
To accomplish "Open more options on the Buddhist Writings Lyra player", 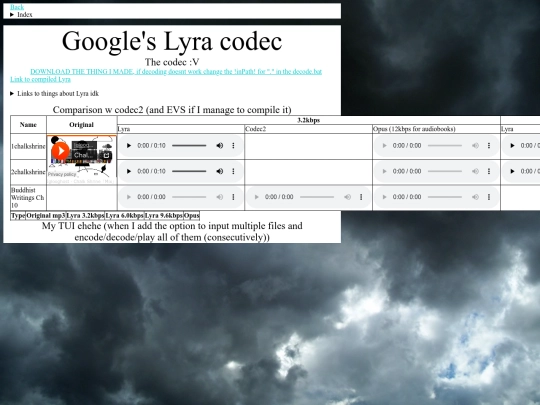I will [233, 197].
